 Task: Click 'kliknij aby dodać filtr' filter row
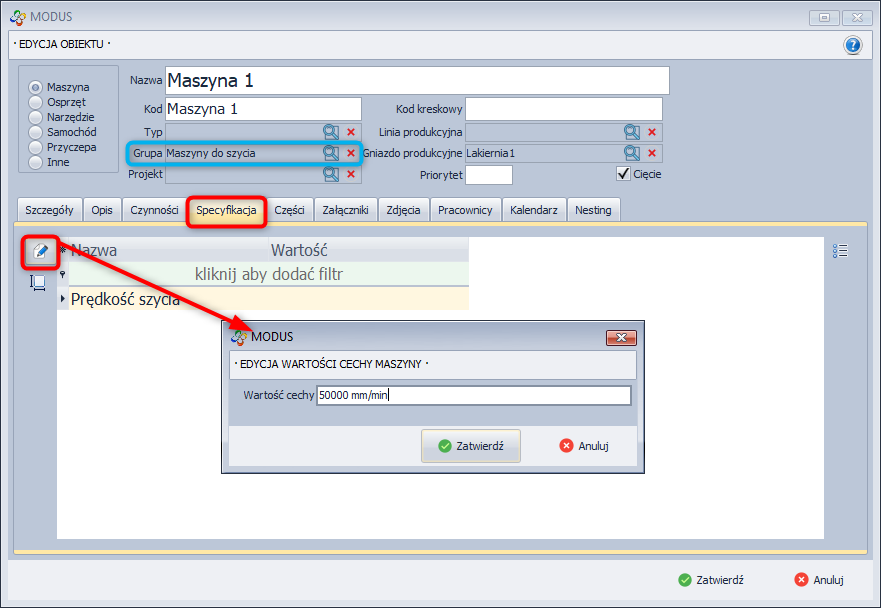(x=269, y=274)
